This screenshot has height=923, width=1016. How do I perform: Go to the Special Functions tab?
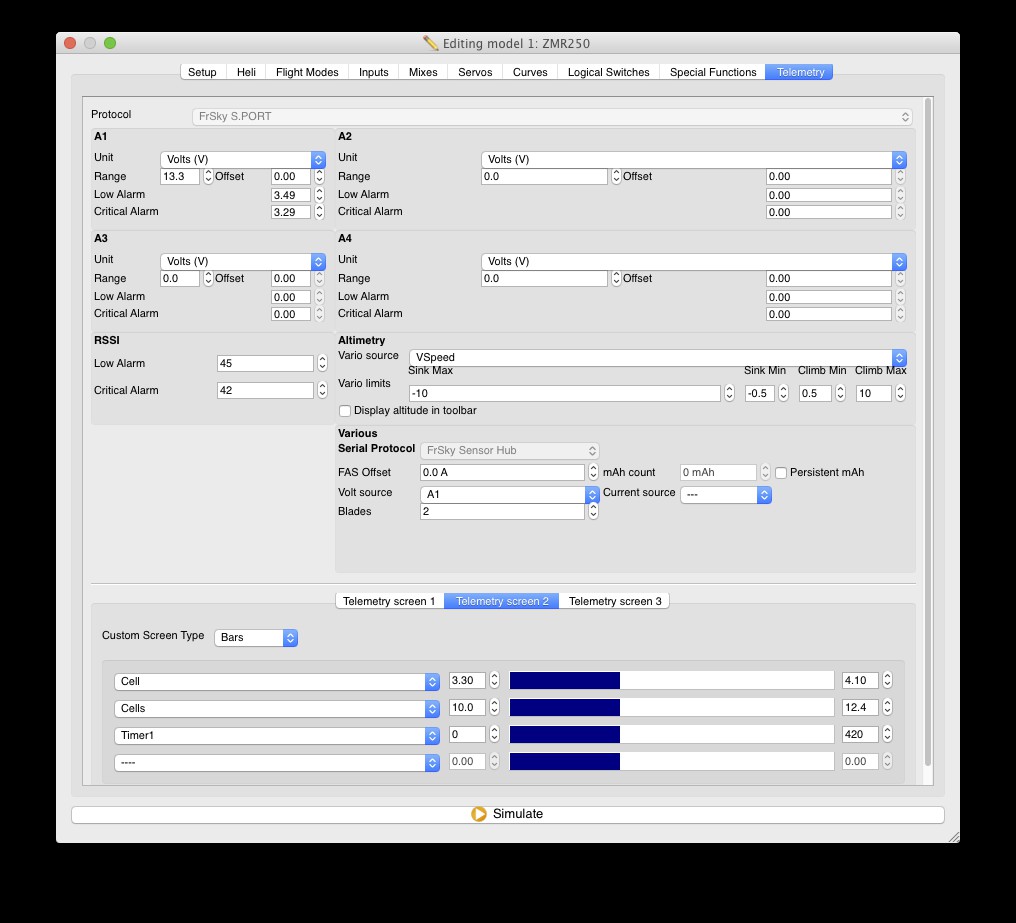tap(713, 72)
